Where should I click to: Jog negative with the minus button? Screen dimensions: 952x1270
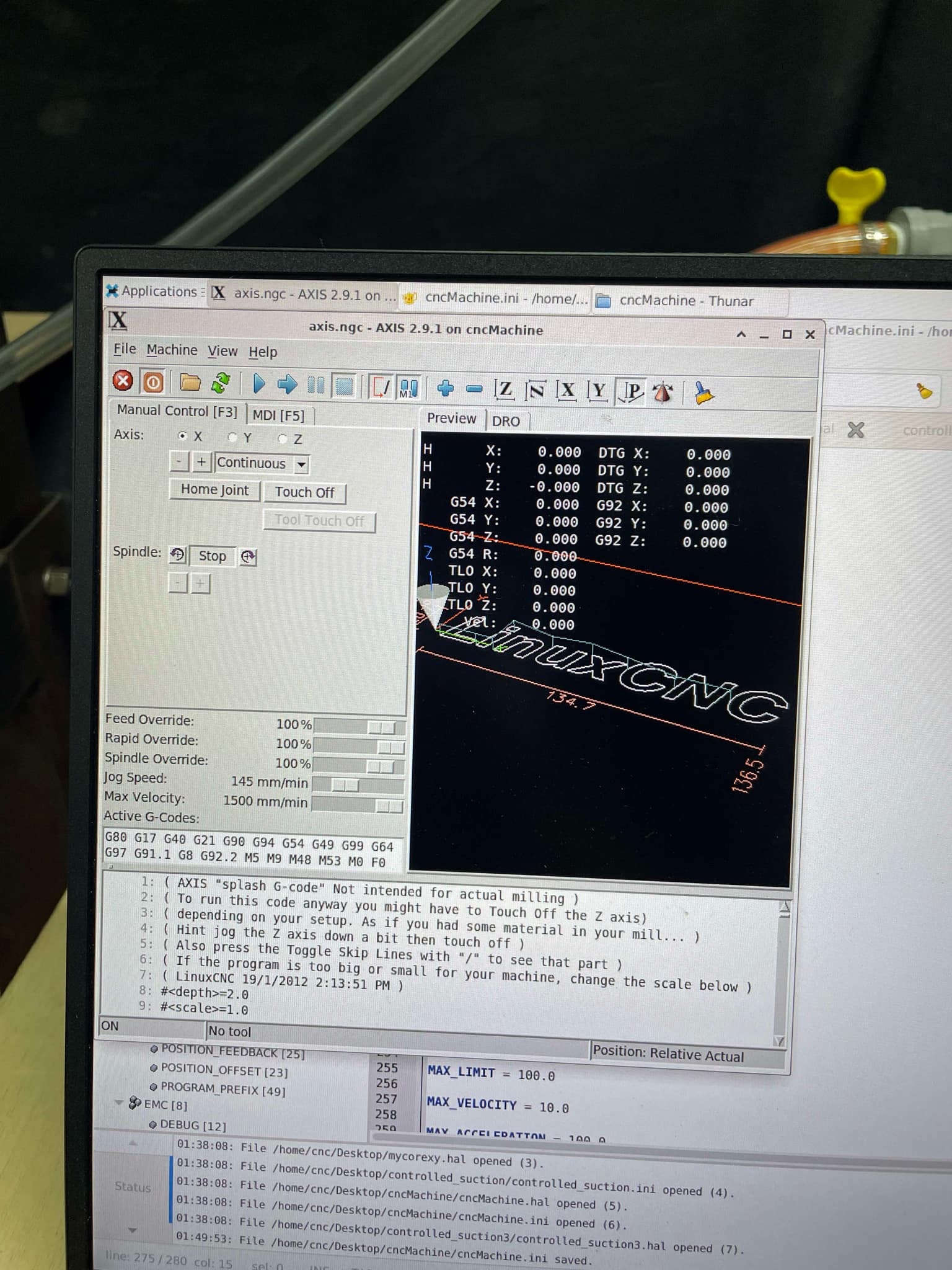179,461
